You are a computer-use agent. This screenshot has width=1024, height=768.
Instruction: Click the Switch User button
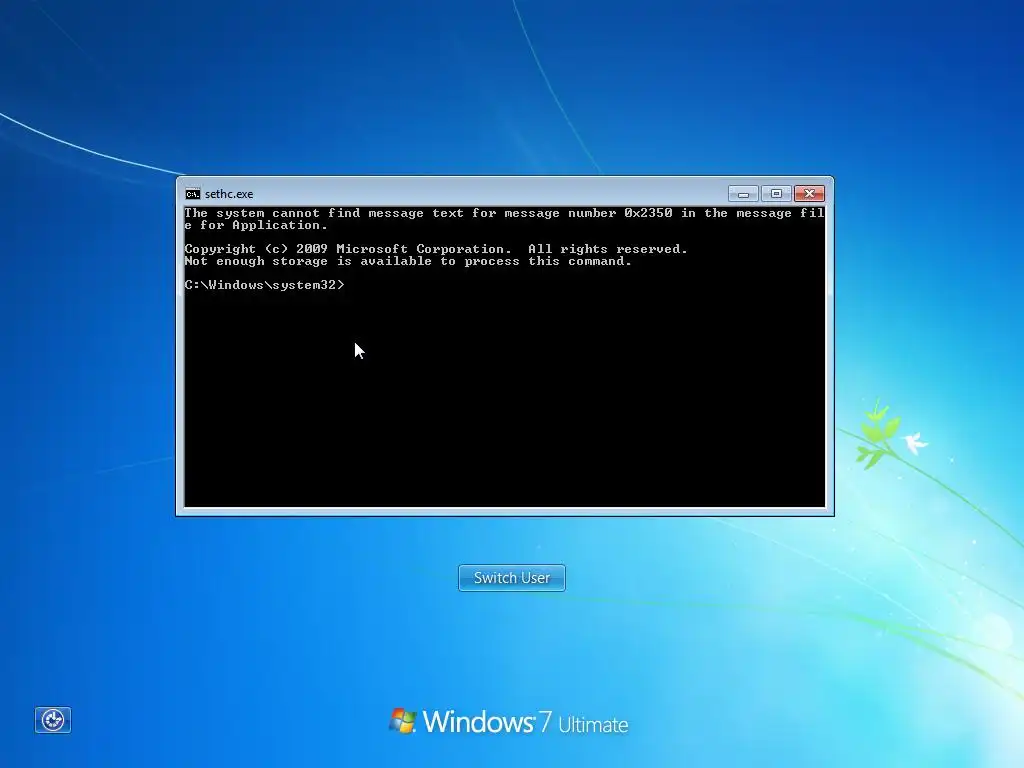(511, 578)
